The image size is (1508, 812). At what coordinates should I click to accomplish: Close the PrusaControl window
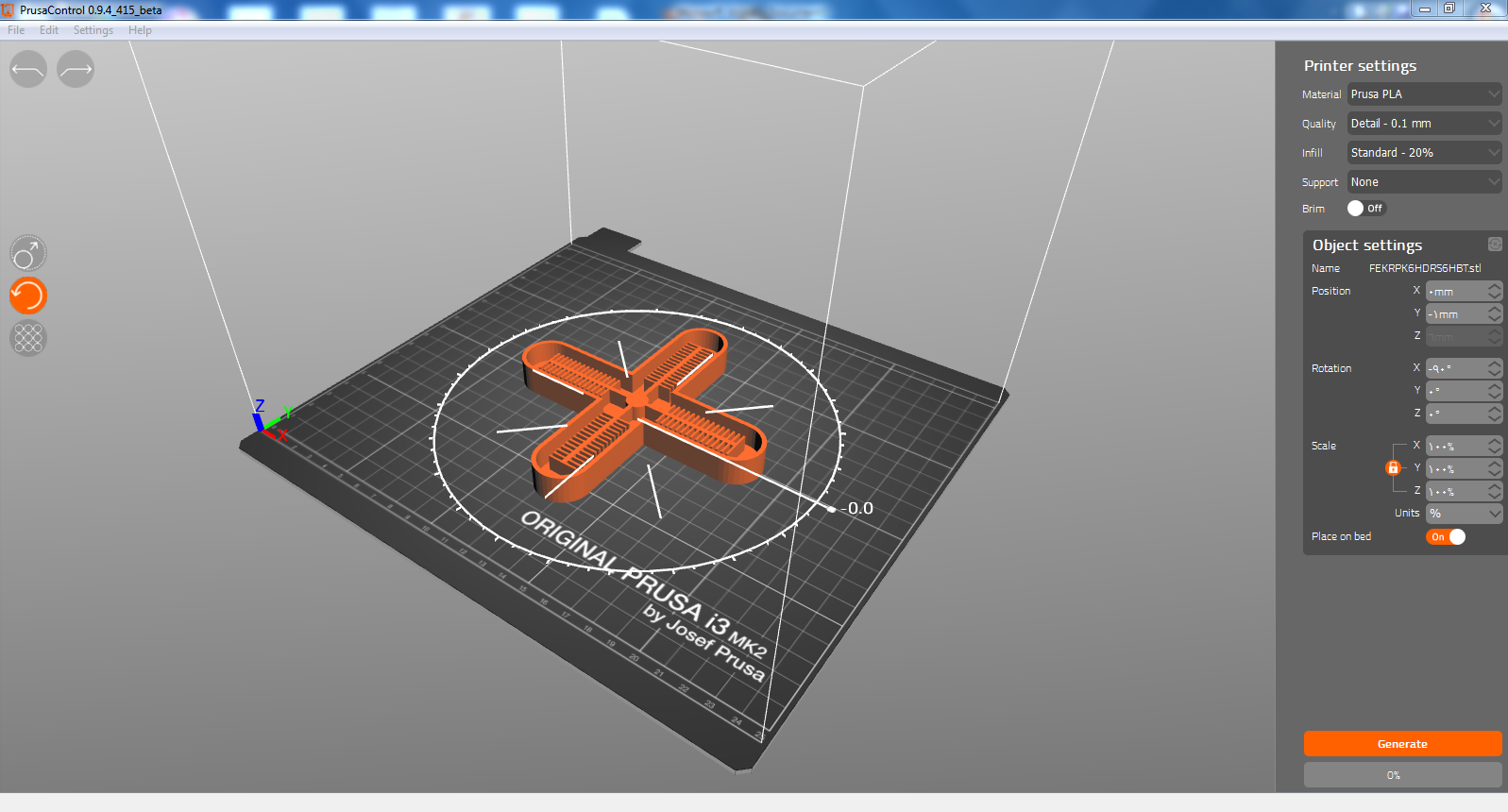(1485, 8)
